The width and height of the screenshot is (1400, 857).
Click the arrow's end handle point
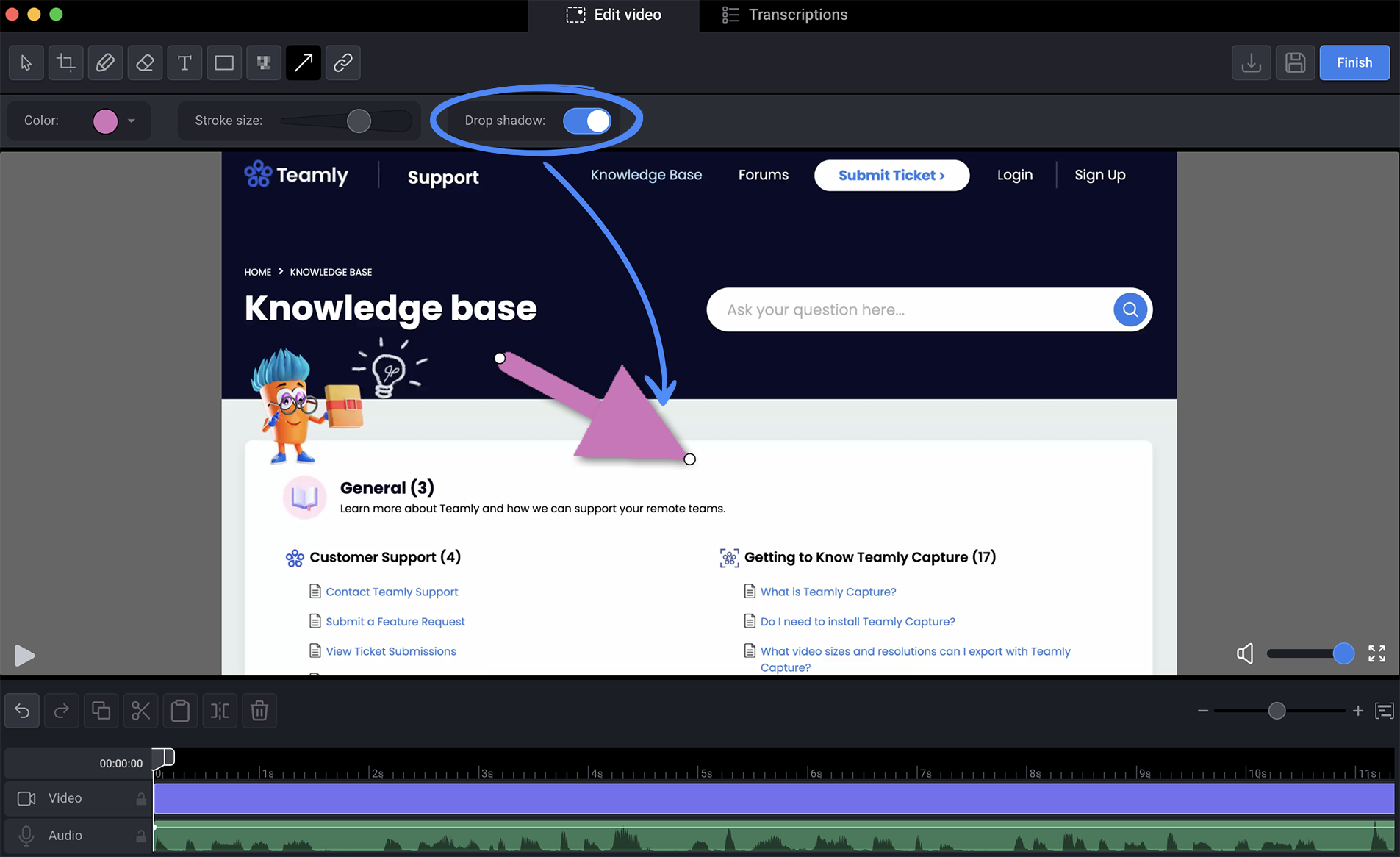coord(689,459)
